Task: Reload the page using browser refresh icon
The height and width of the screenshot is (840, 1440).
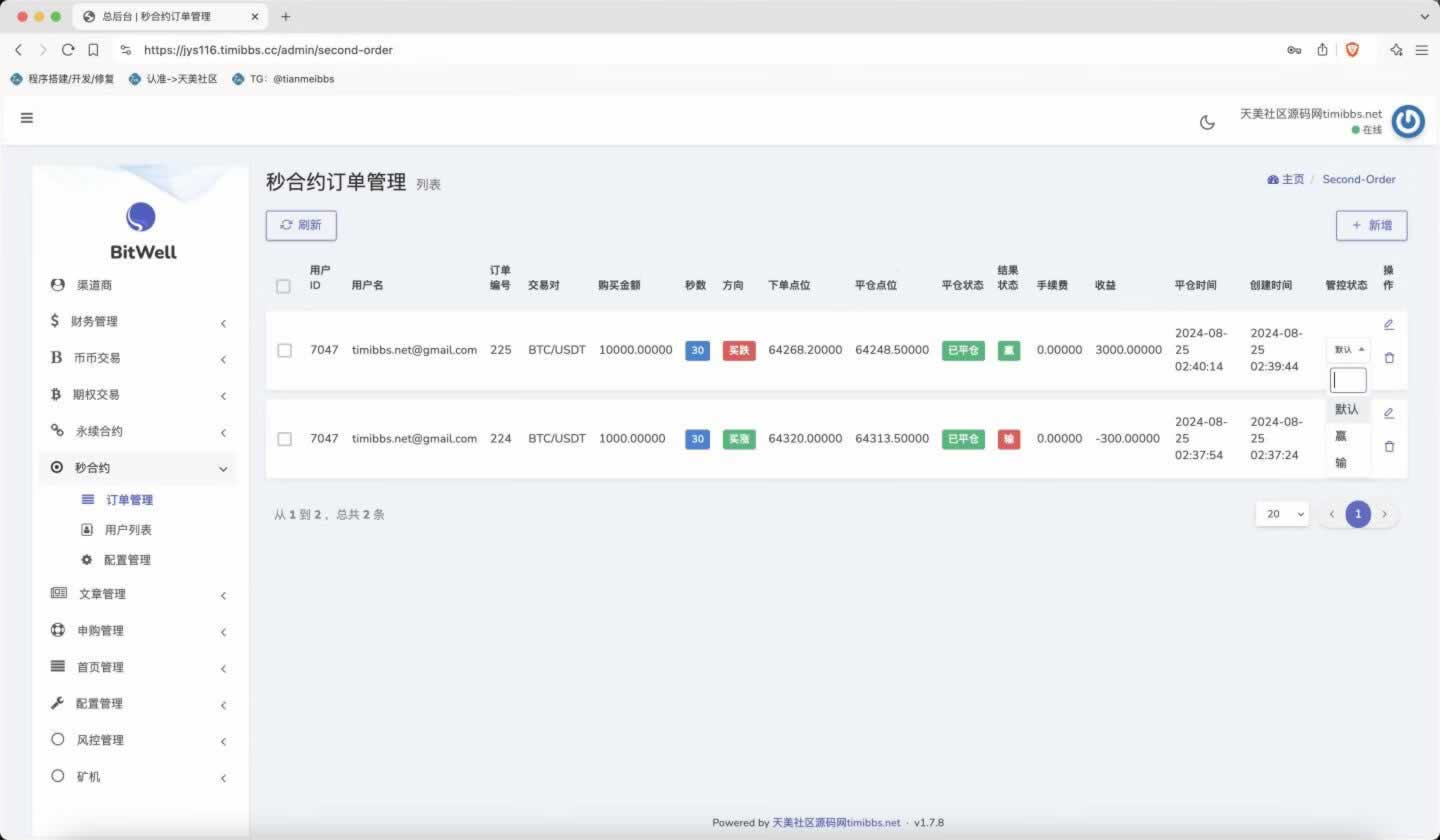Action: [x=68, y=50]
